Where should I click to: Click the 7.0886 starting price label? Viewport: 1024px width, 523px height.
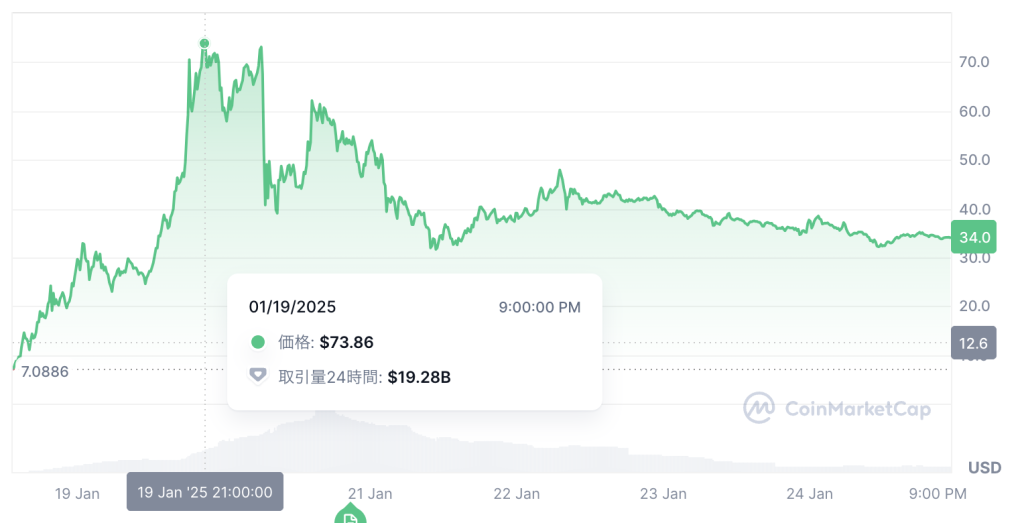tap(45, 371)
